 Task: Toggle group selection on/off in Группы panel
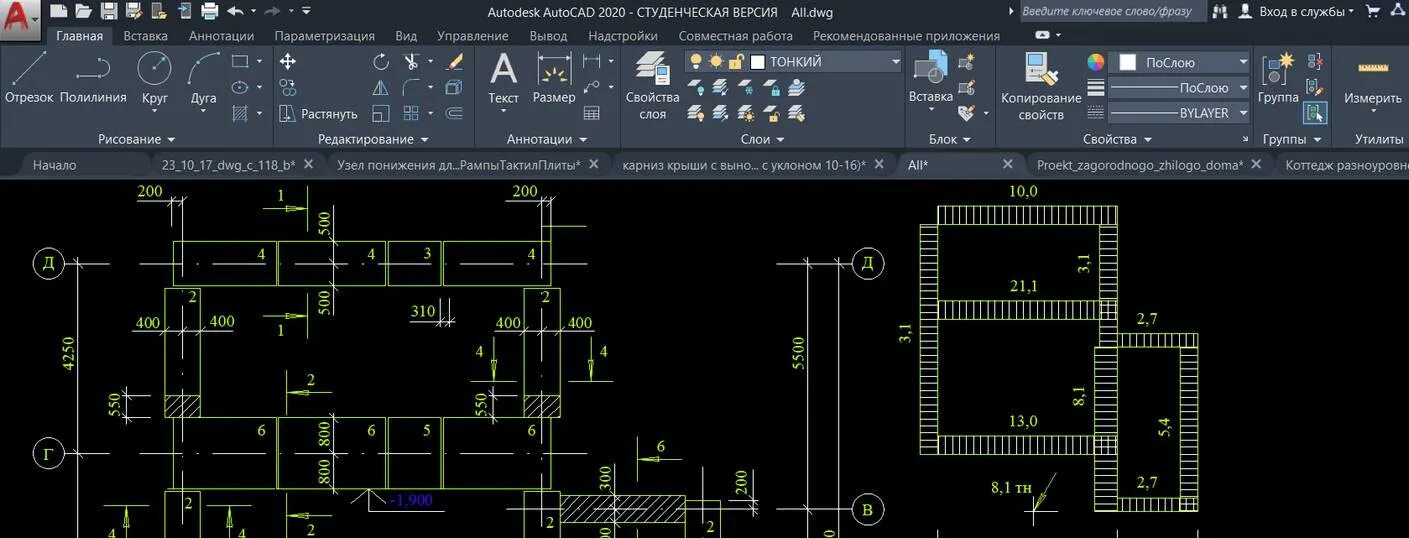[1315, 113]
